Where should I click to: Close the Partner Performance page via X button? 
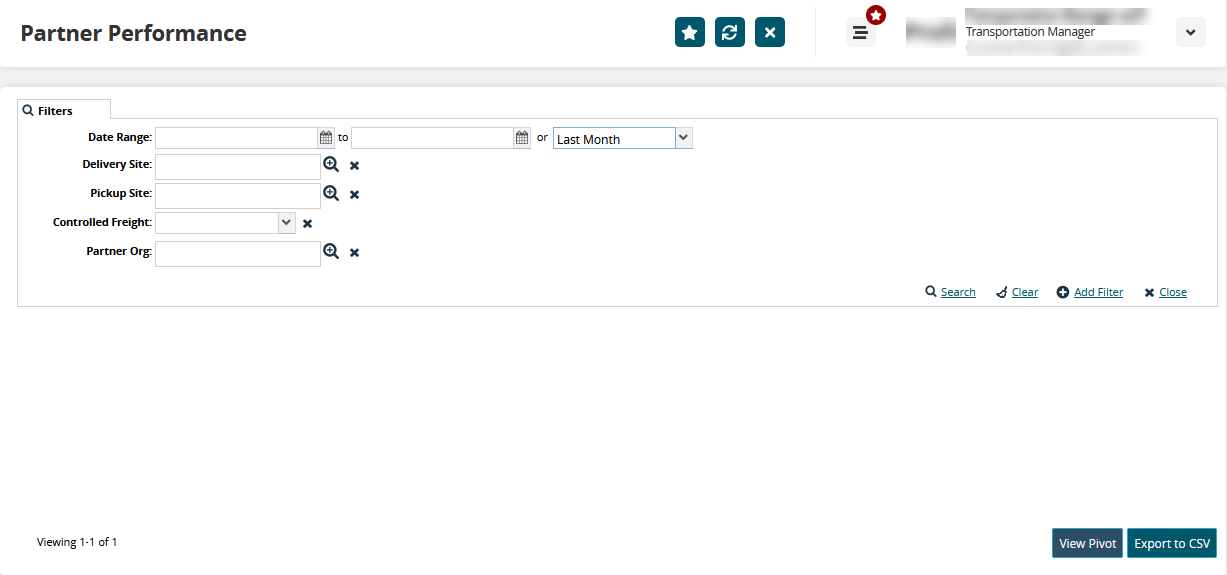click(x=770, y=32)
